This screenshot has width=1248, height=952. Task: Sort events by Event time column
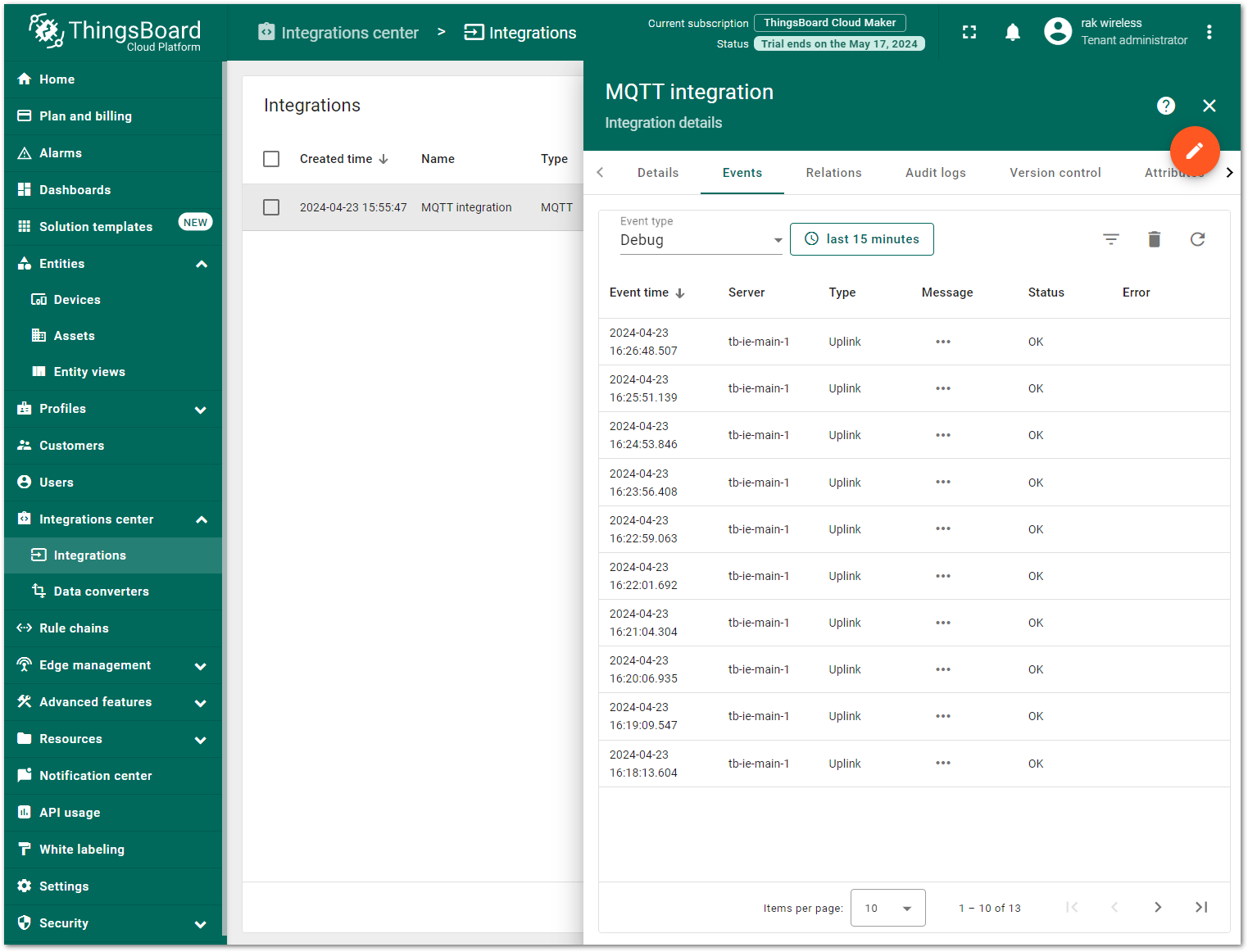[647, 292]
